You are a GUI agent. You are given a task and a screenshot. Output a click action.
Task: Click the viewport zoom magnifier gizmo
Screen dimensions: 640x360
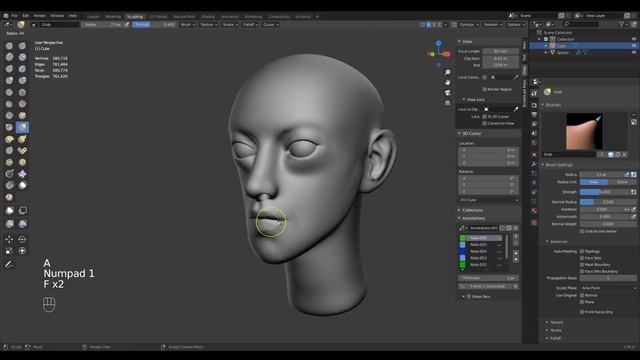(448, 72)
